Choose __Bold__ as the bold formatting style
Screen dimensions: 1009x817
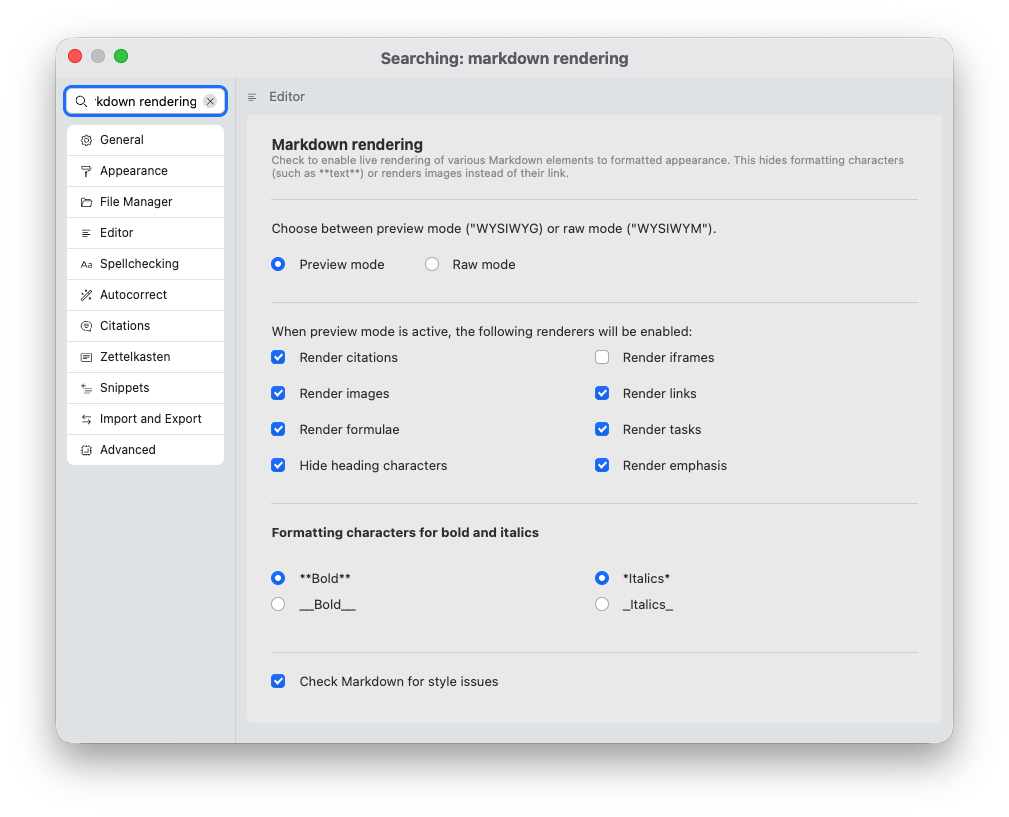pyautogui.click(x=278, y=603)
